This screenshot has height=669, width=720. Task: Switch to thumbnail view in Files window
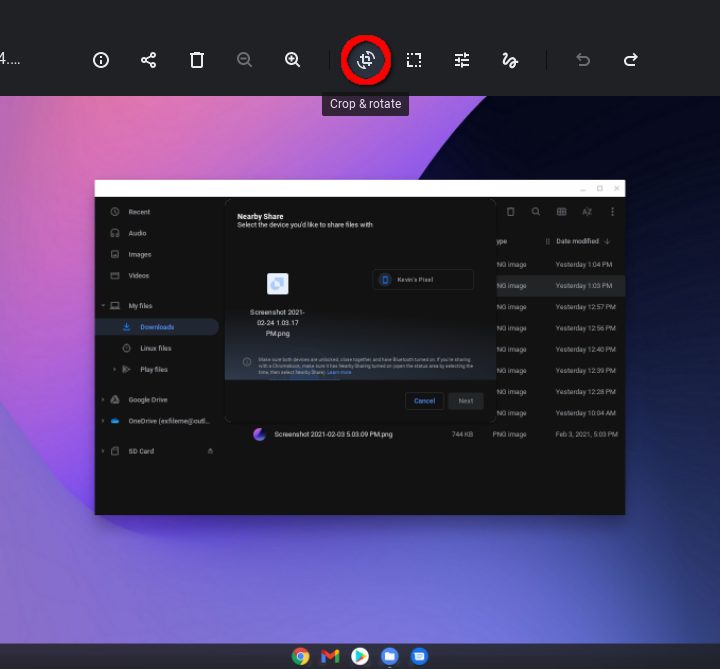(x=562, y=212)
